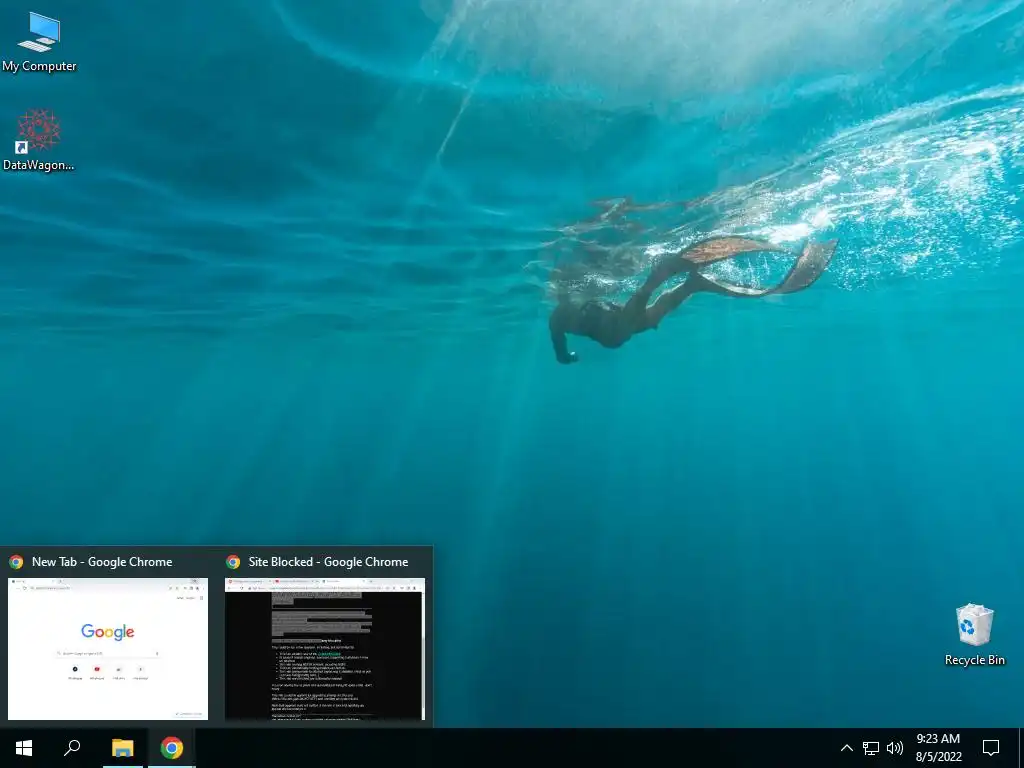Click Chrome logo beside New Tab preview title
Image resolution: width=1024 pixels, height=768 pixels.
point(16,562)
